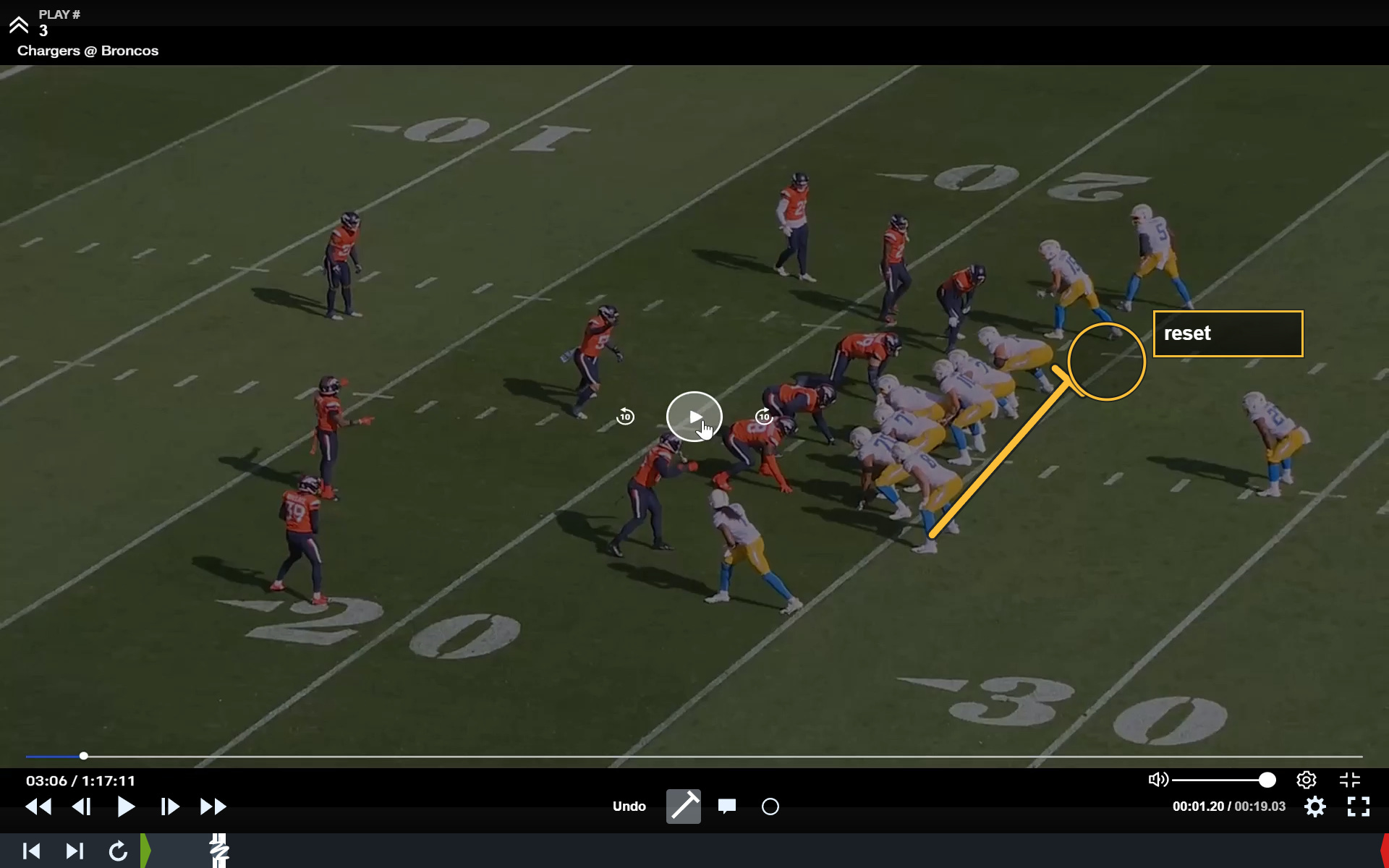1389x868 pixels.
Task: Start playback from the lower control bar
Action: tap(126, 807)
